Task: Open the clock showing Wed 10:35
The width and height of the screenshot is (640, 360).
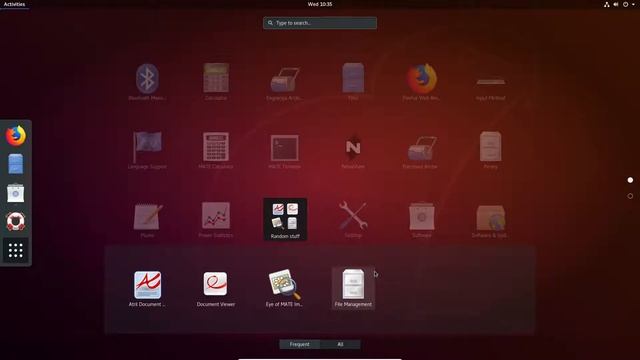Action: [320, 4]
